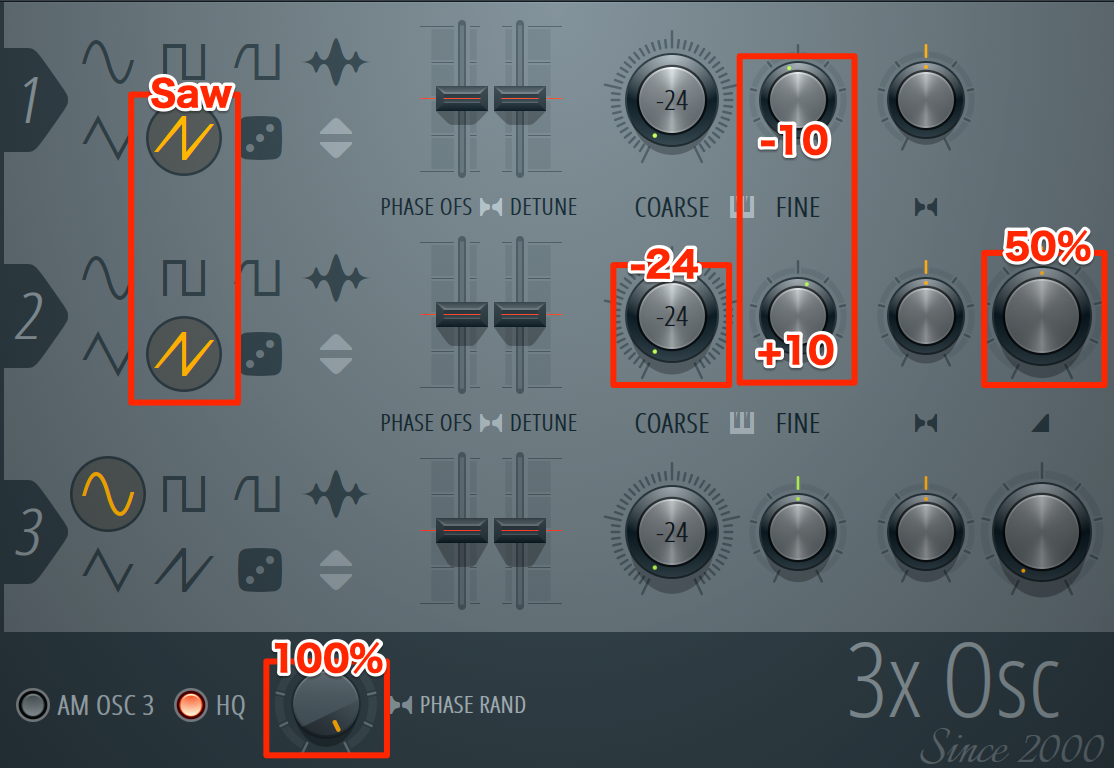Select rounded saw shape for oscillator 2
The image size is (1114, 768).
tap(258, 277)
